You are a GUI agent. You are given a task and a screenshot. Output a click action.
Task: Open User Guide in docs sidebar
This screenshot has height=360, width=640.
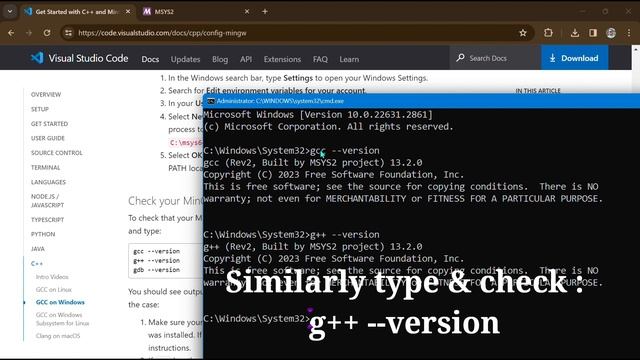48,138
